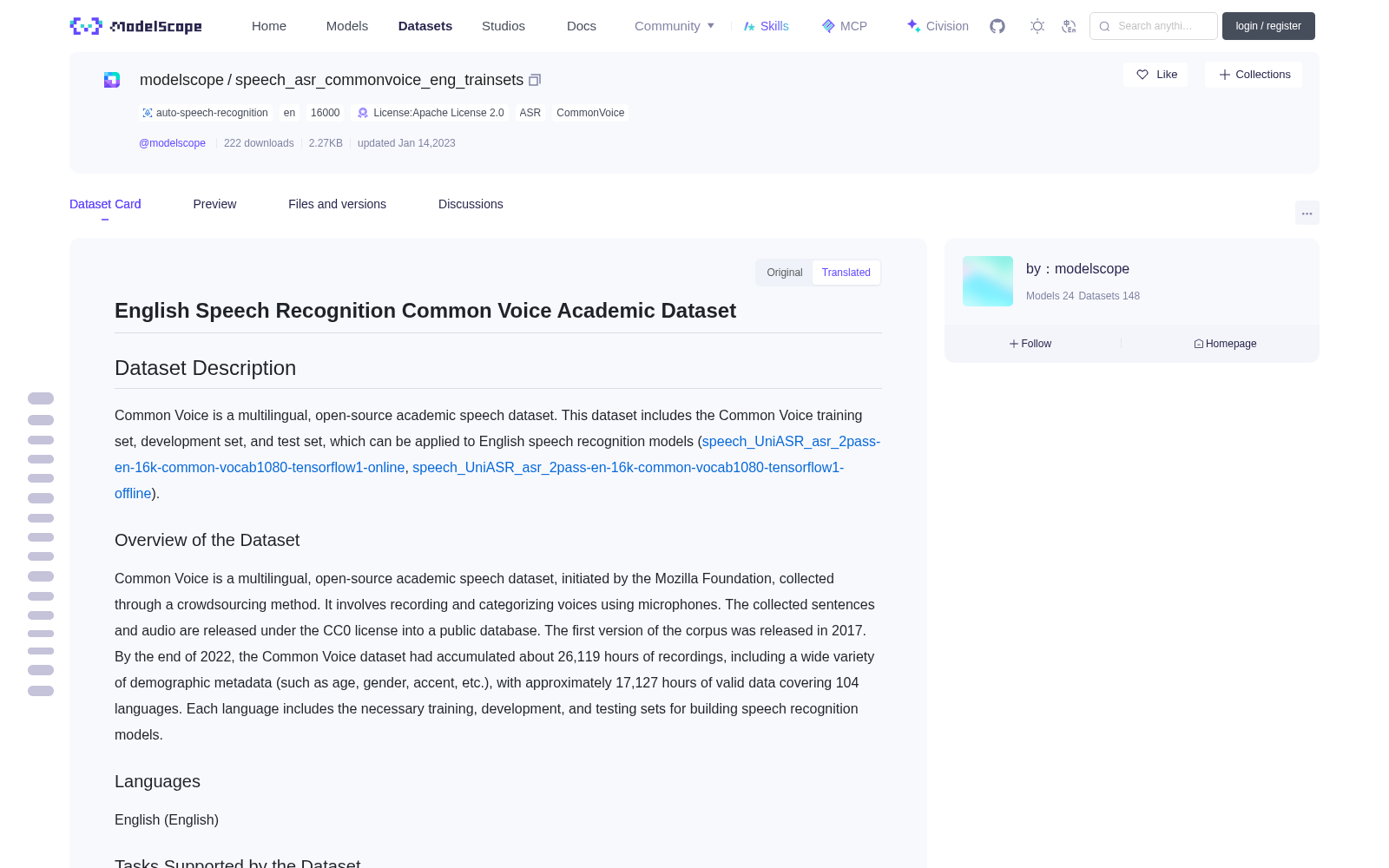Focus the Search anything input field
This screenshot has width=1389, height=868.
tap(1154, 26)
